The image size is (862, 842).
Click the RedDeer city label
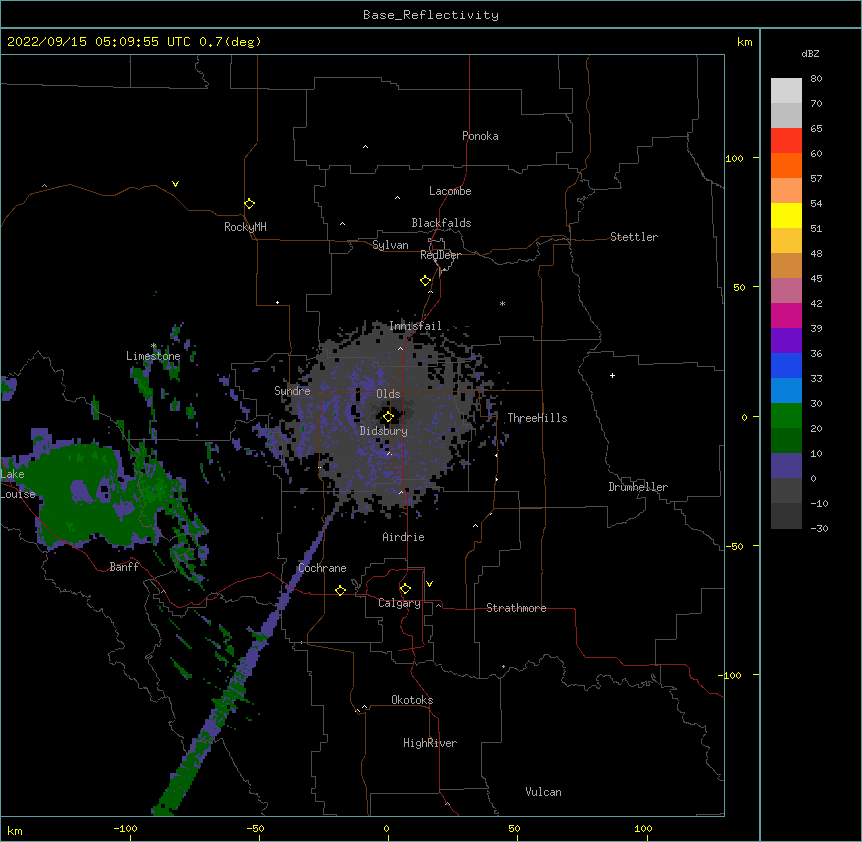coord(440,255)
